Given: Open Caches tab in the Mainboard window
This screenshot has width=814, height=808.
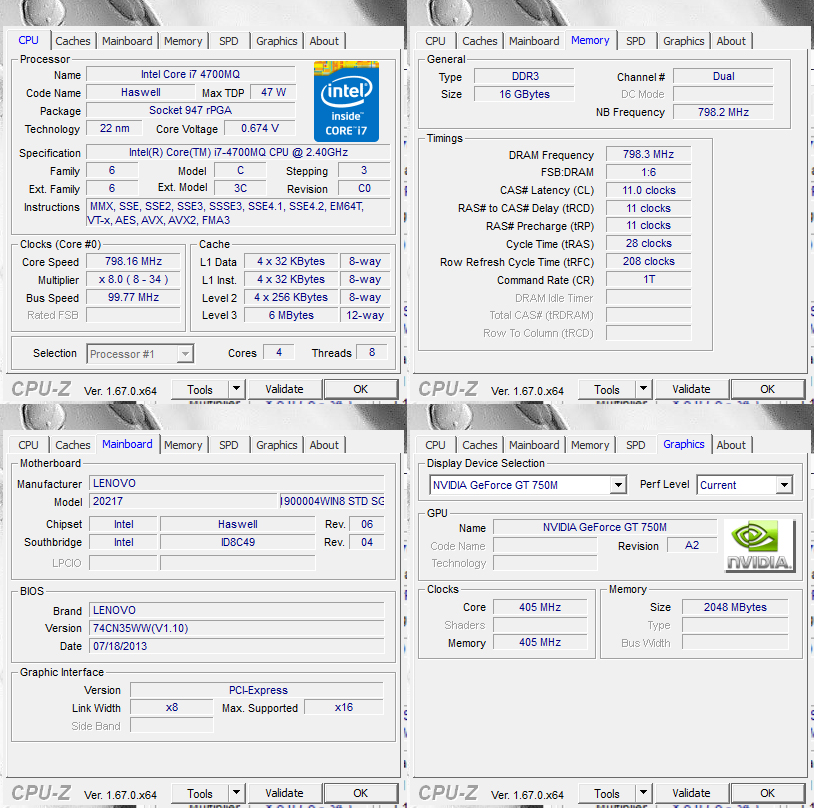Looking at the screenshot, I should [x=73, y=445].
